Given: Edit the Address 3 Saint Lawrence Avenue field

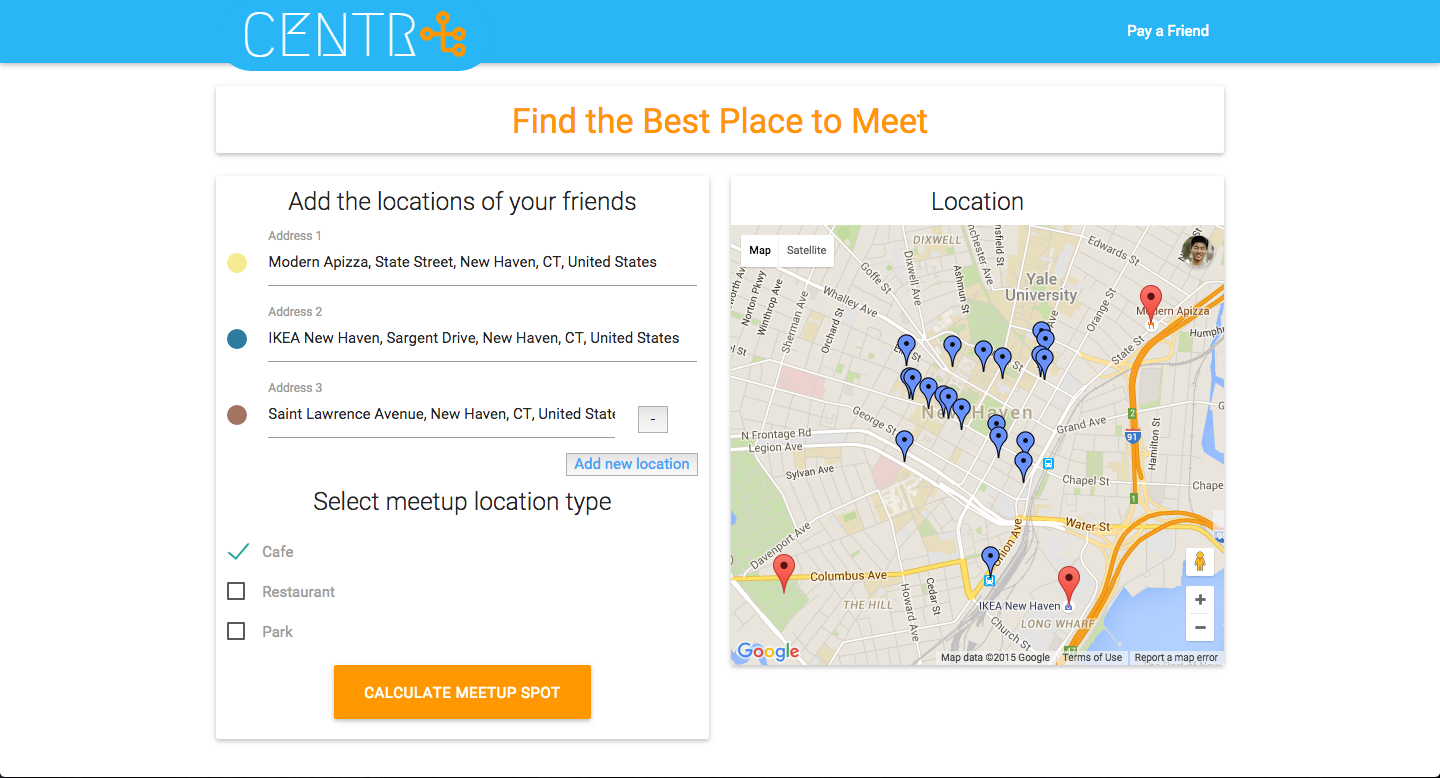Looking at the screenshot, I should click(441, 415).
